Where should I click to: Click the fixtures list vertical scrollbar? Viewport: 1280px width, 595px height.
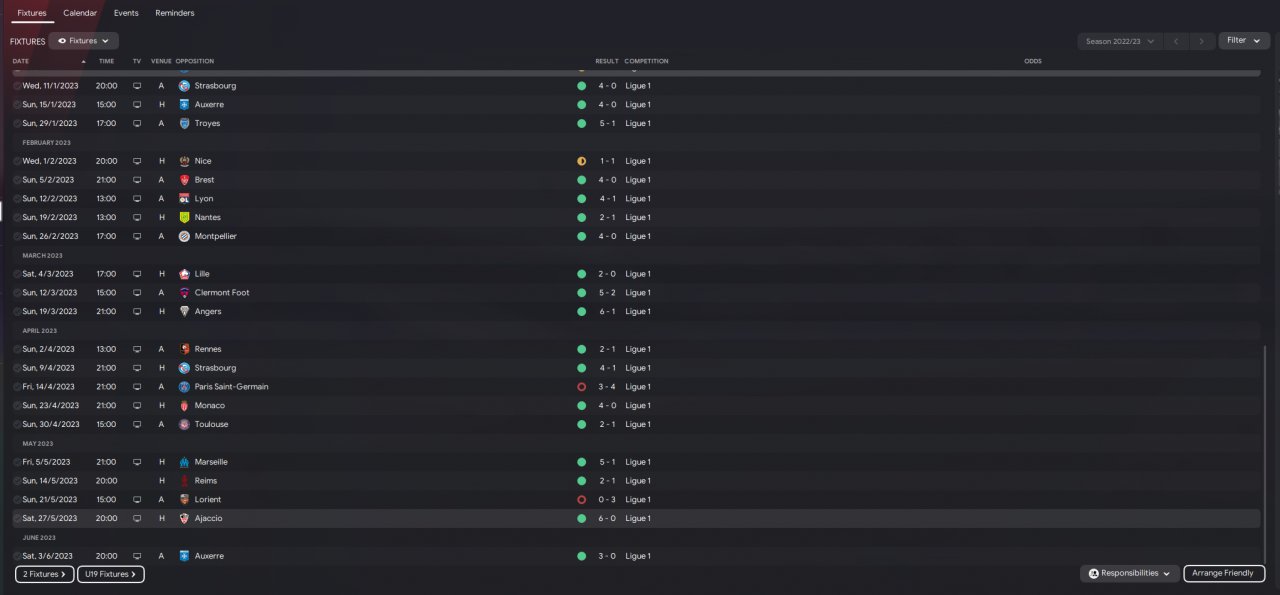point(1265,450)
